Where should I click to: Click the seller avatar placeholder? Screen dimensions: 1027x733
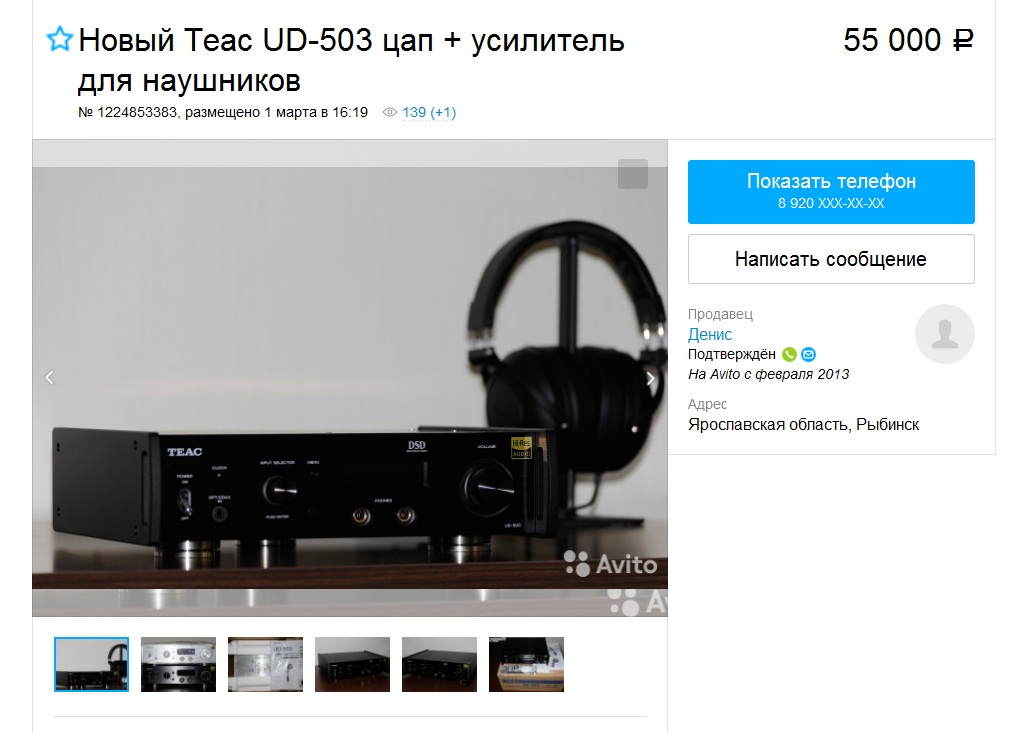(x=944, y=334)
